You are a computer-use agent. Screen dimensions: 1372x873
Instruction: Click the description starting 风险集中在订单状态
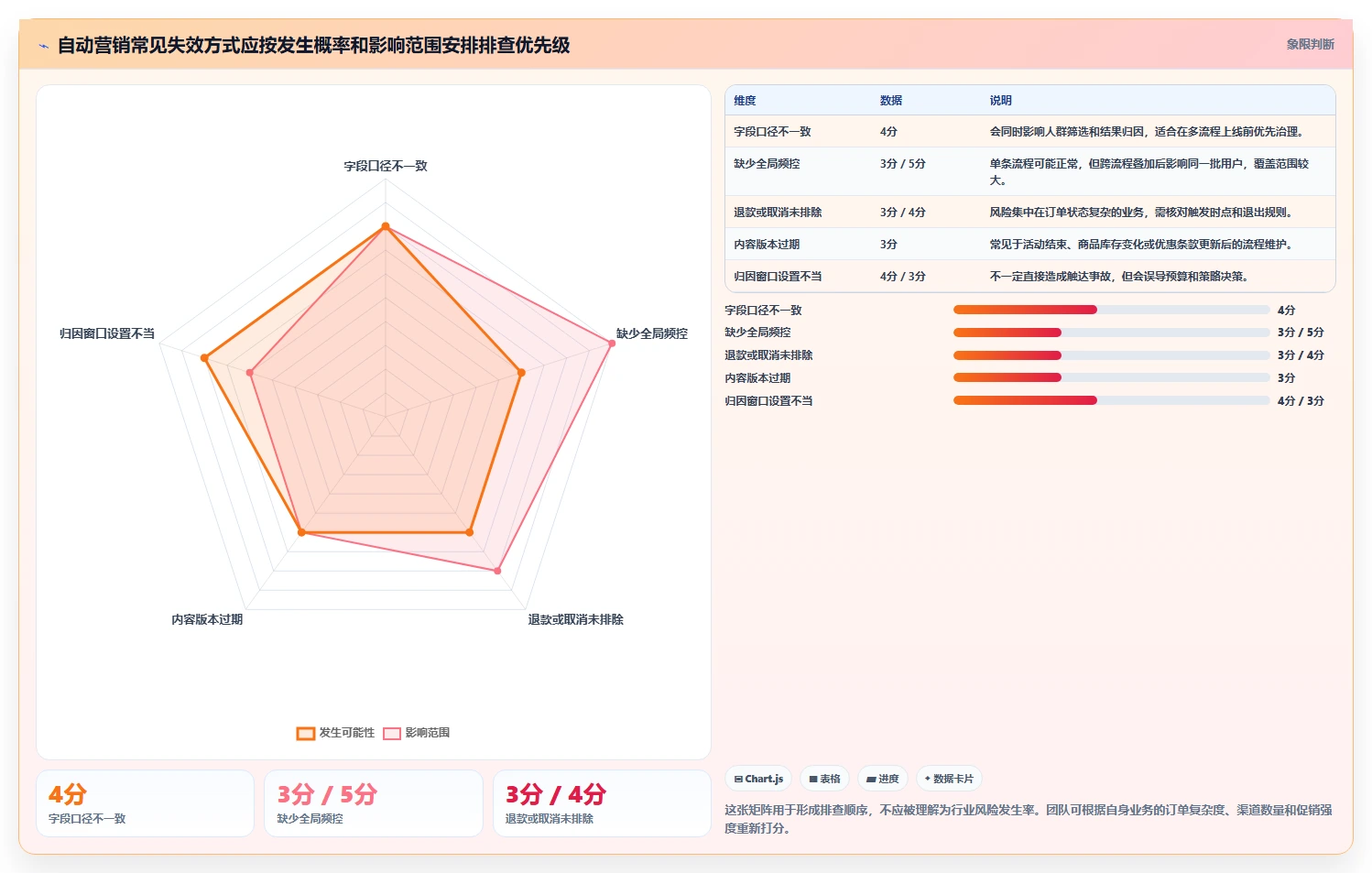[1140, 213]
